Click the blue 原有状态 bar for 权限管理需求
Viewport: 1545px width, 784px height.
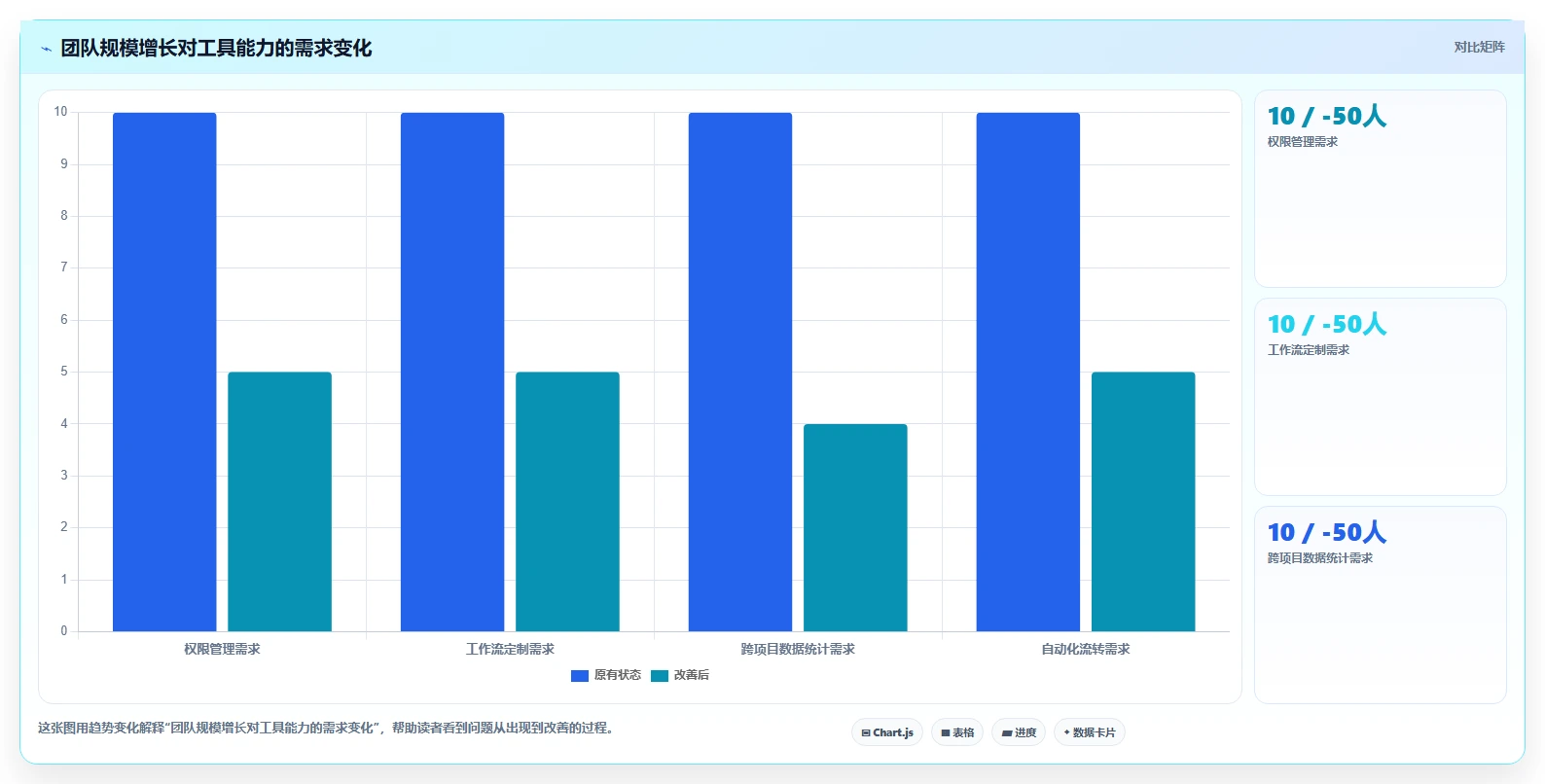click(x=164, y=372)
